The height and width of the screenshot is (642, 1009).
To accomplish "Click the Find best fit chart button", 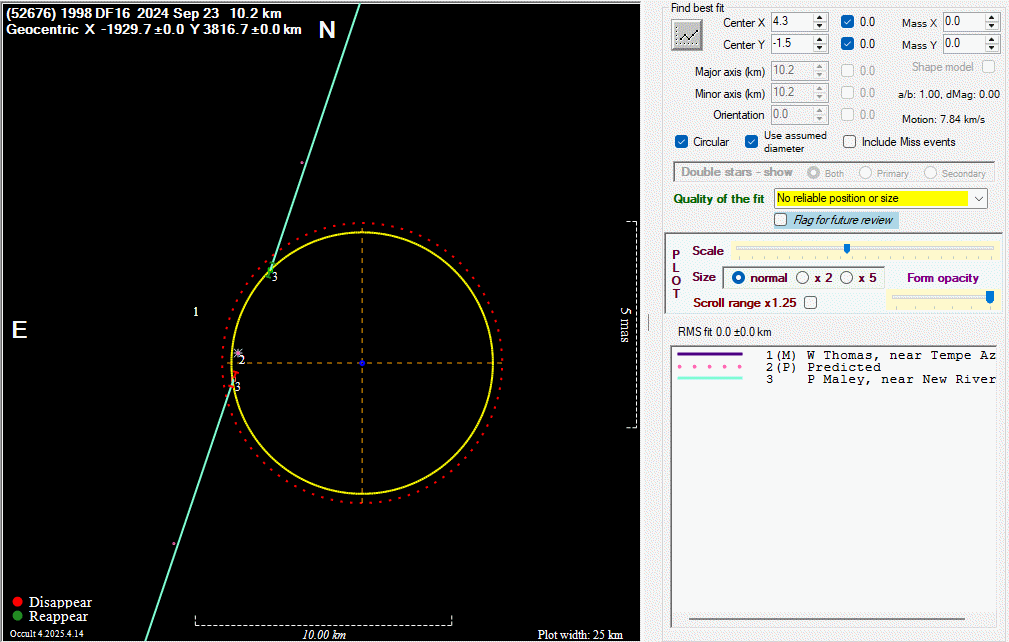I will point(687,35).
